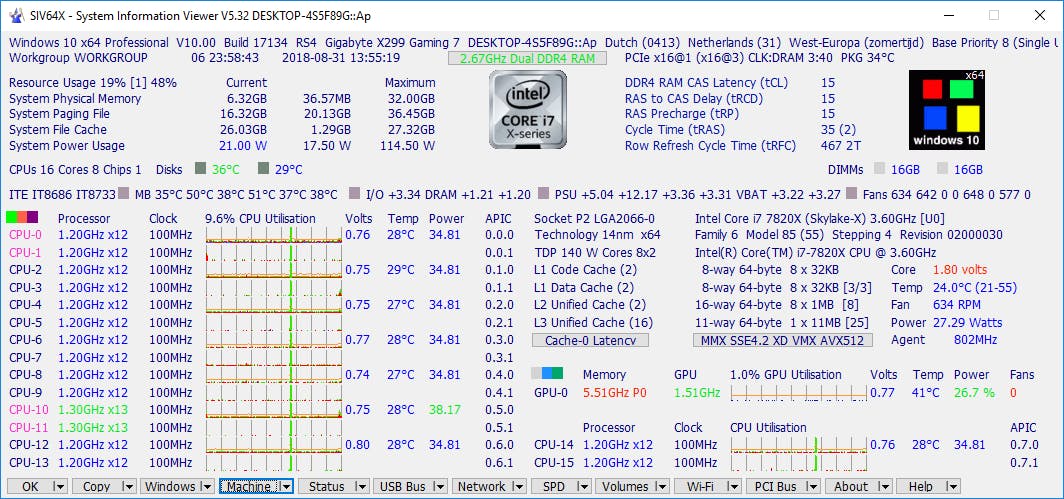Click the CPU-6 utilisation graph
This screenshot has height=499, width=1064.
273,339
